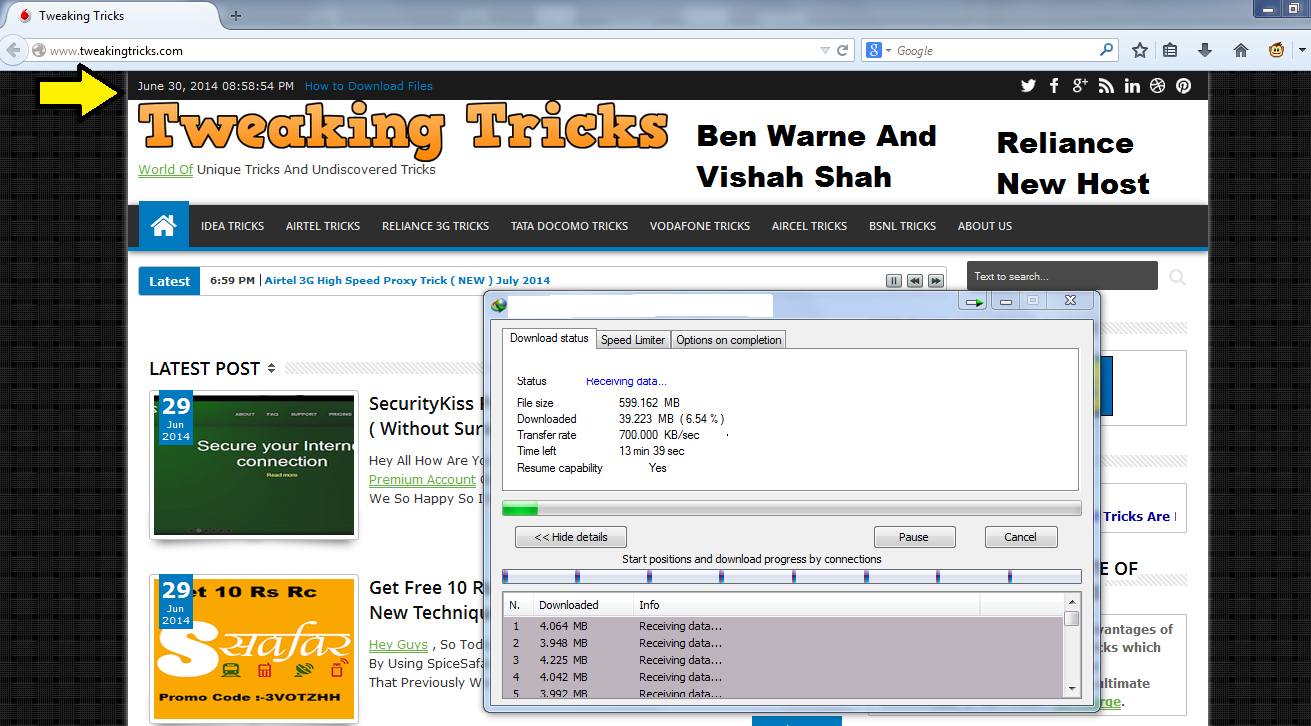Follow the 'Hey Guys' link
This screenshot has height=726, width=1311.
pyautogui.click(x=398, y=645)
